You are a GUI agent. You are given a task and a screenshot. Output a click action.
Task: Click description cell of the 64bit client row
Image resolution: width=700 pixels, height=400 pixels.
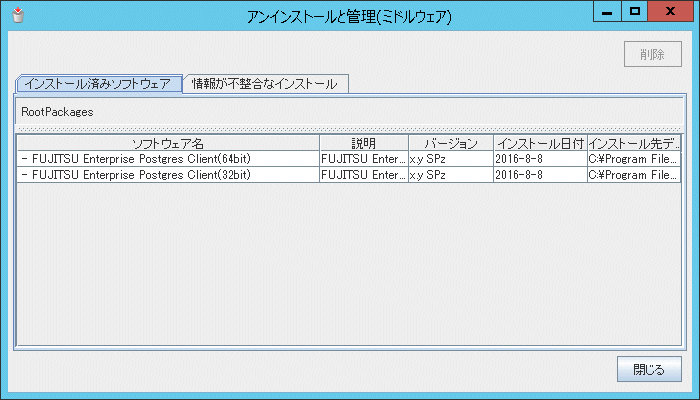tap(364, 159)
